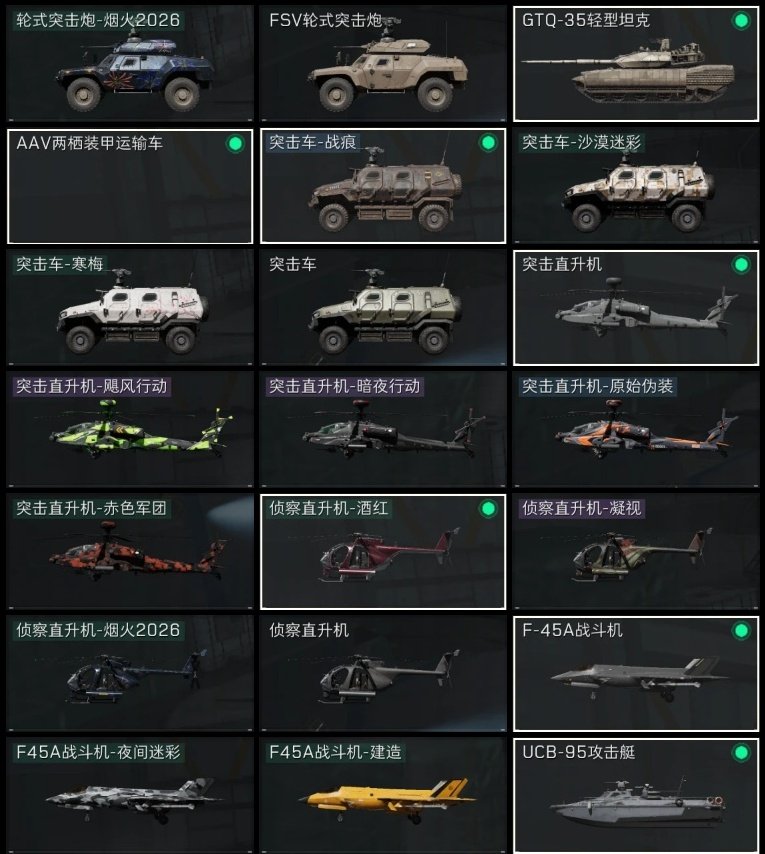Click the green marker on UCB-95攻击艇
The width and height of the screenshot is (765, 854).
click(741, 753)
